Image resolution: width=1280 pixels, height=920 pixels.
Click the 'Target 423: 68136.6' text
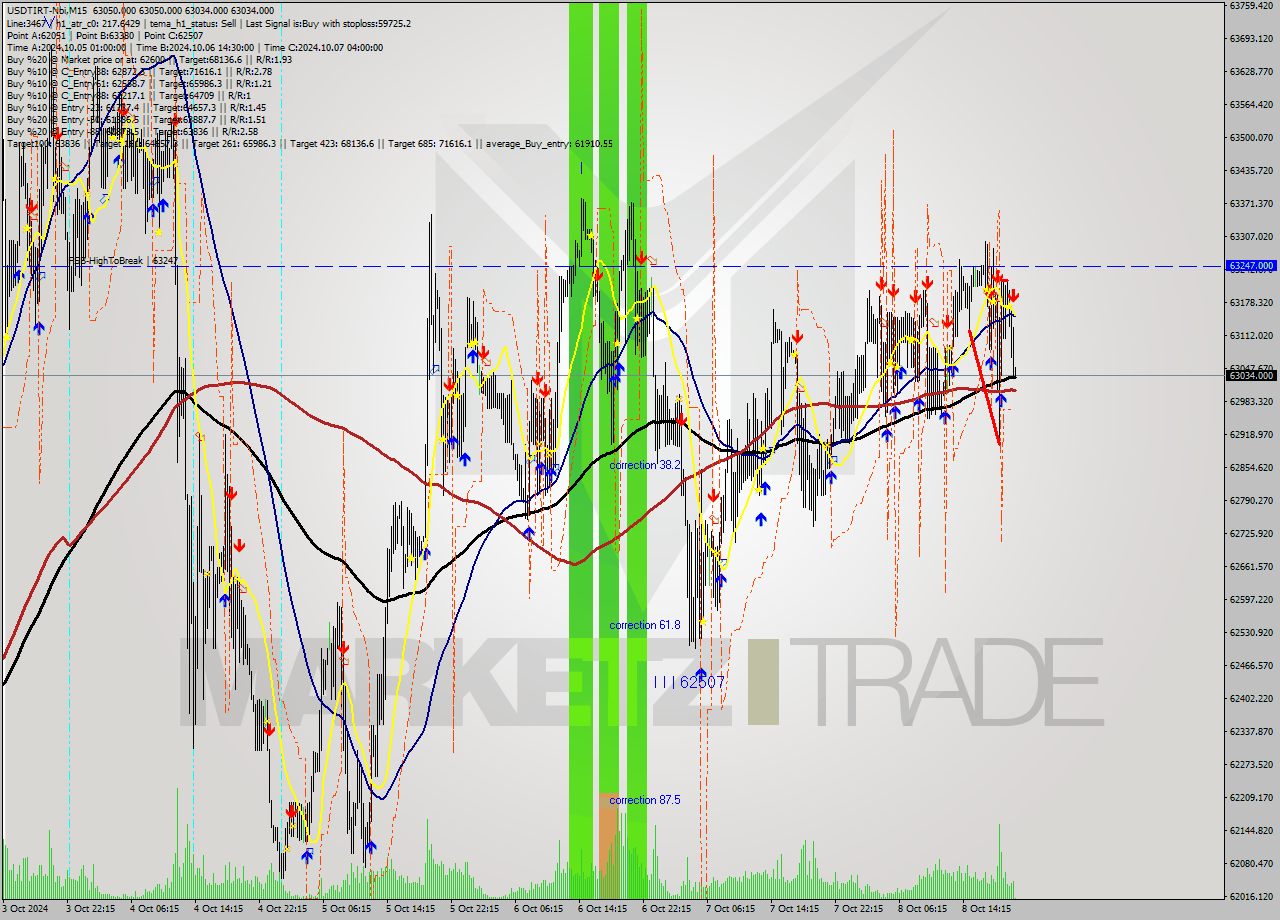click(x=330, y=144)
